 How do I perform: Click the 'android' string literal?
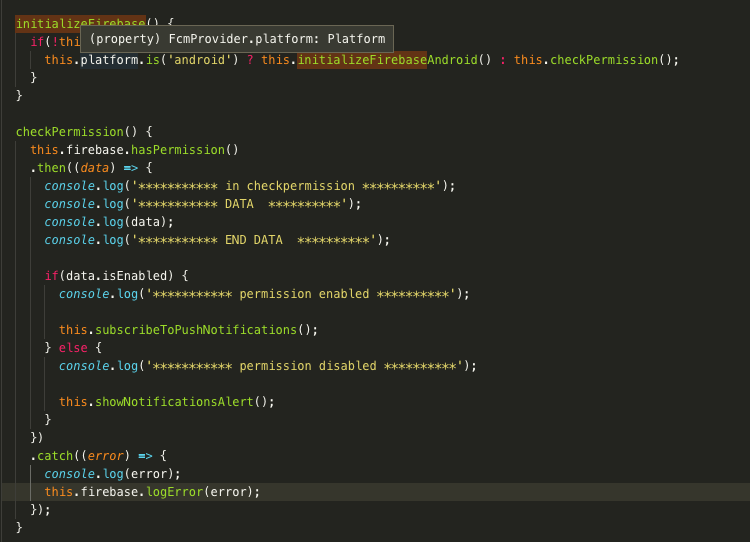point(199,60)
